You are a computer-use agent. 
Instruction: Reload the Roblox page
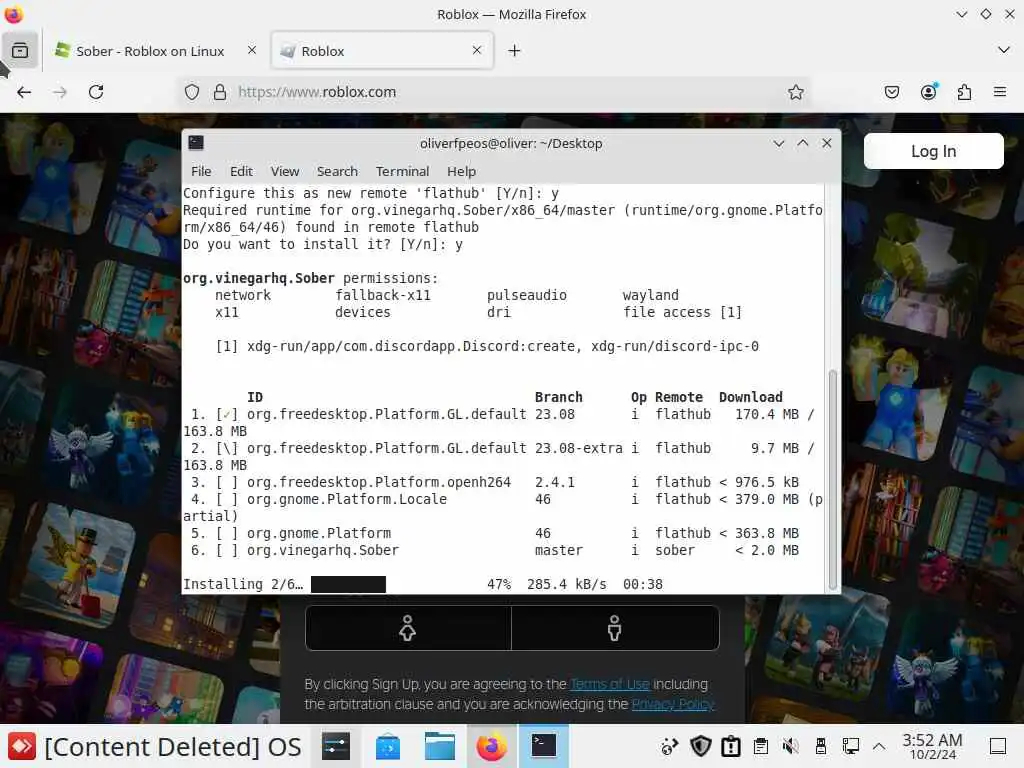[96, 92]
